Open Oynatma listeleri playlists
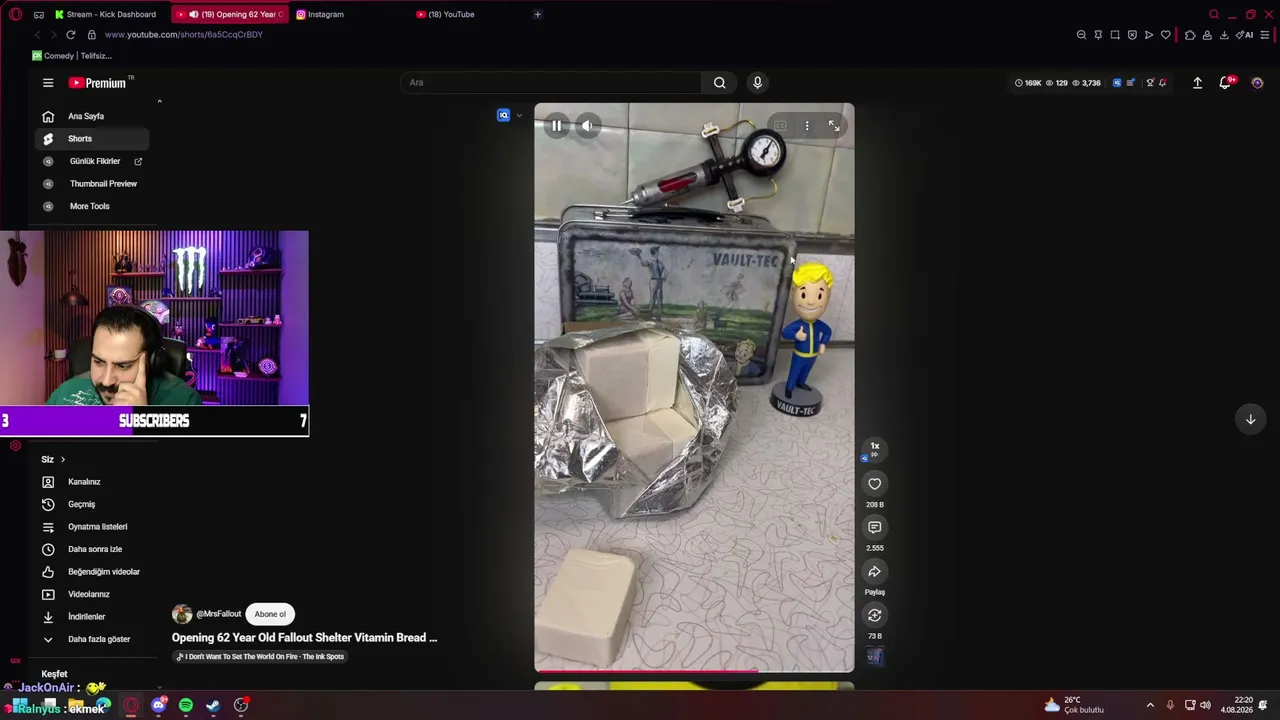The height and width of the screenshot is (720, 1280). [x=92, y=527]
